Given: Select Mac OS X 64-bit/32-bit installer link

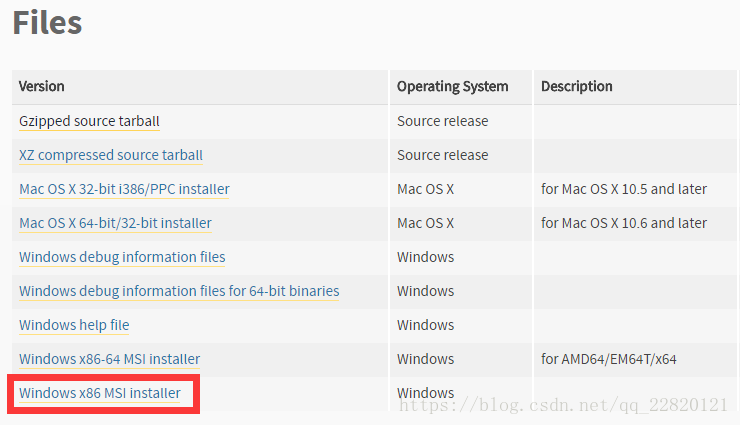Looking at the screenshot, I should [115, 223].
